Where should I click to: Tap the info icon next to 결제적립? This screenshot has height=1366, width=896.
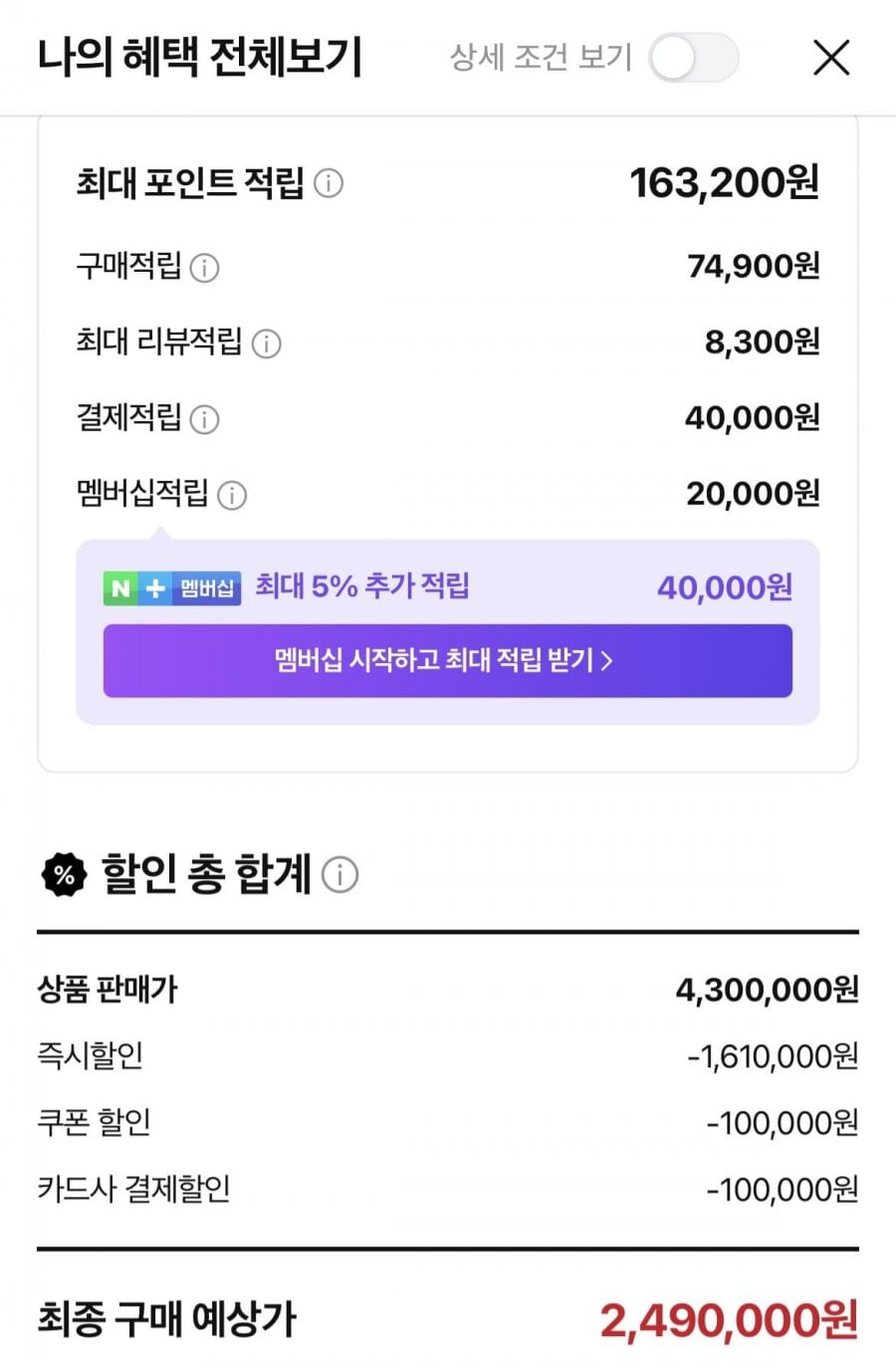tap(204, 419)
